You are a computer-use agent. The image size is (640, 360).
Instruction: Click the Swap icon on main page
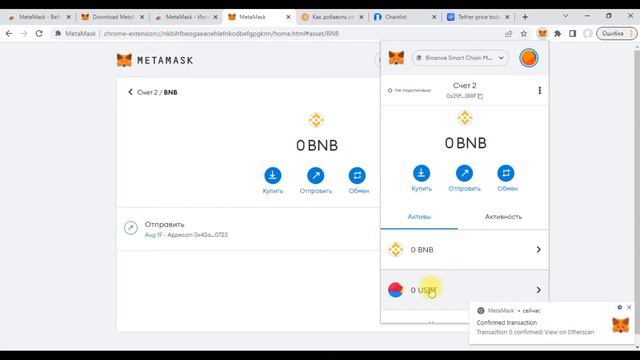(x=357, y=176)
